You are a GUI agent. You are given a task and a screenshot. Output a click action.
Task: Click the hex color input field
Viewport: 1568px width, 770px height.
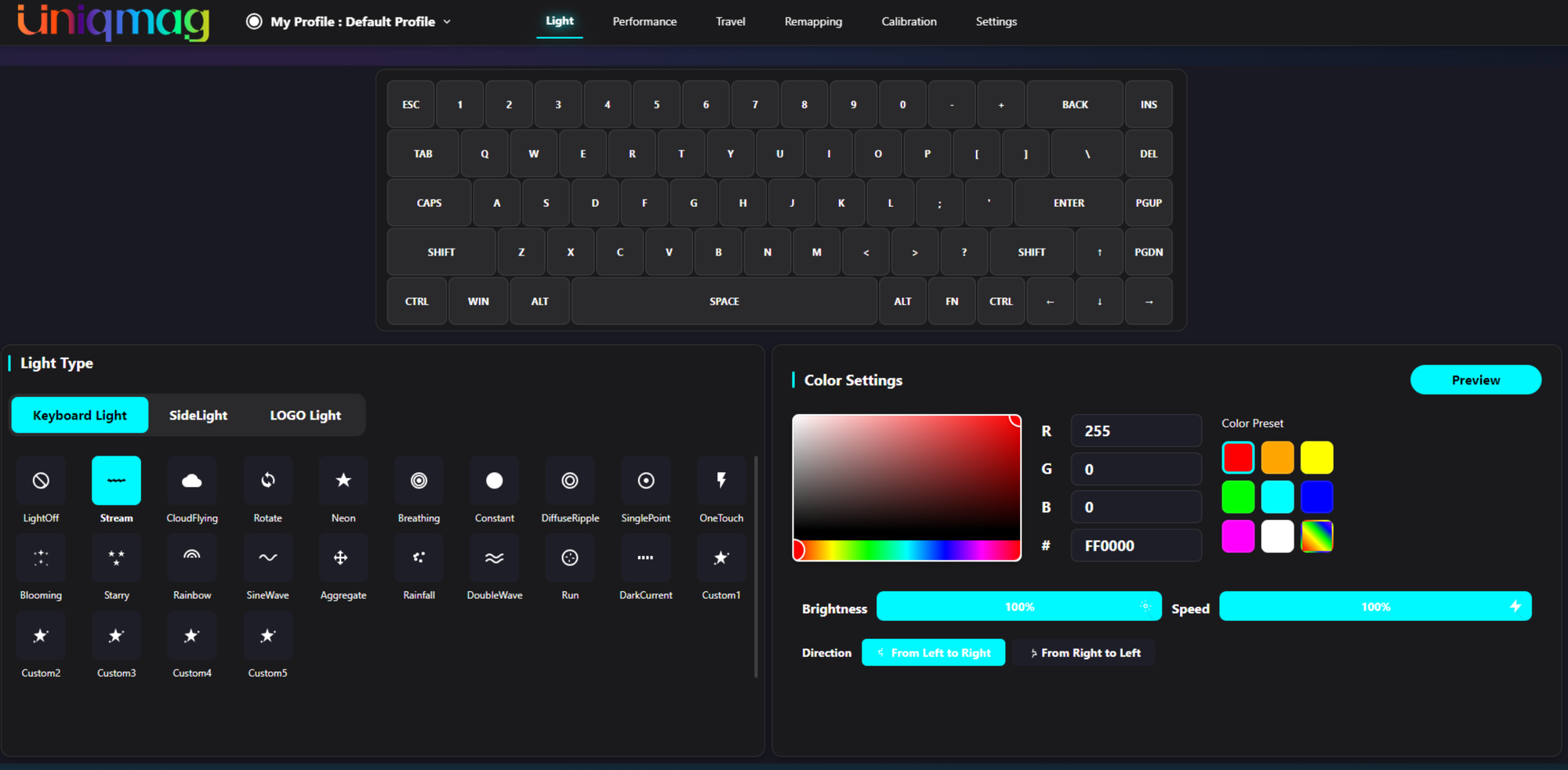tap(1136, 546)
